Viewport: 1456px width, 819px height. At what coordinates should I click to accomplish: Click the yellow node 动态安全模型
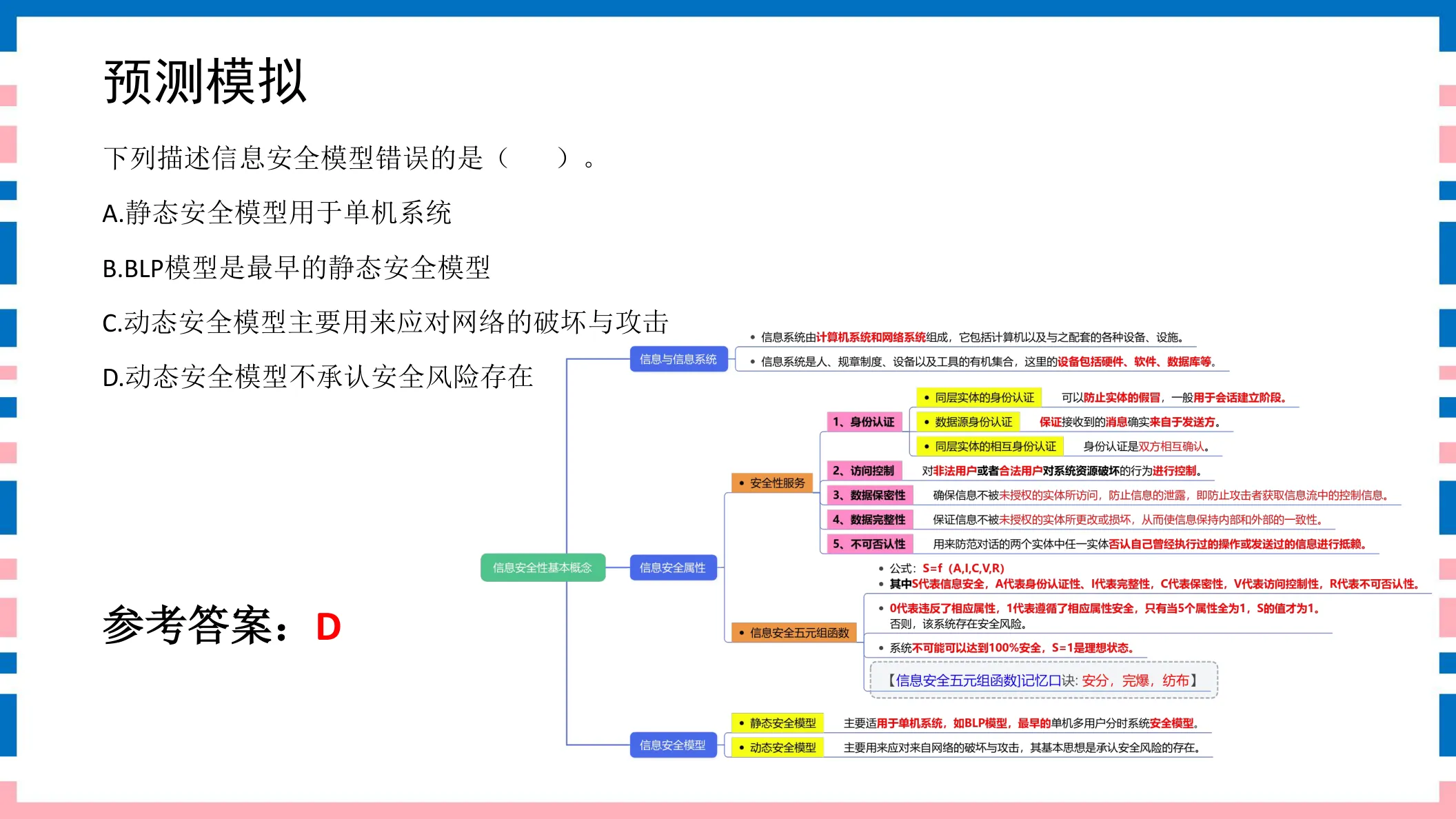click(777, 747)
